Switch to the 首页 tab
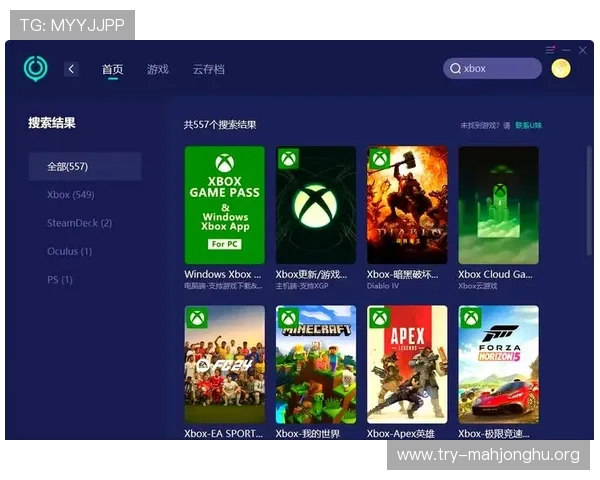Viewport: 600px width, 480px height. point(112,69)
